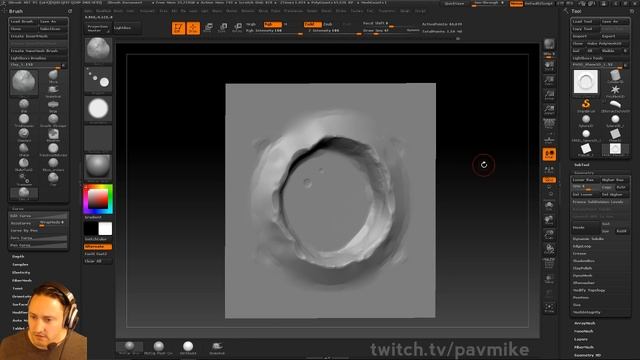The width and height of the screenshot is (640, 360).
Task: Select the Move transform icon
Action: point(208,28)
